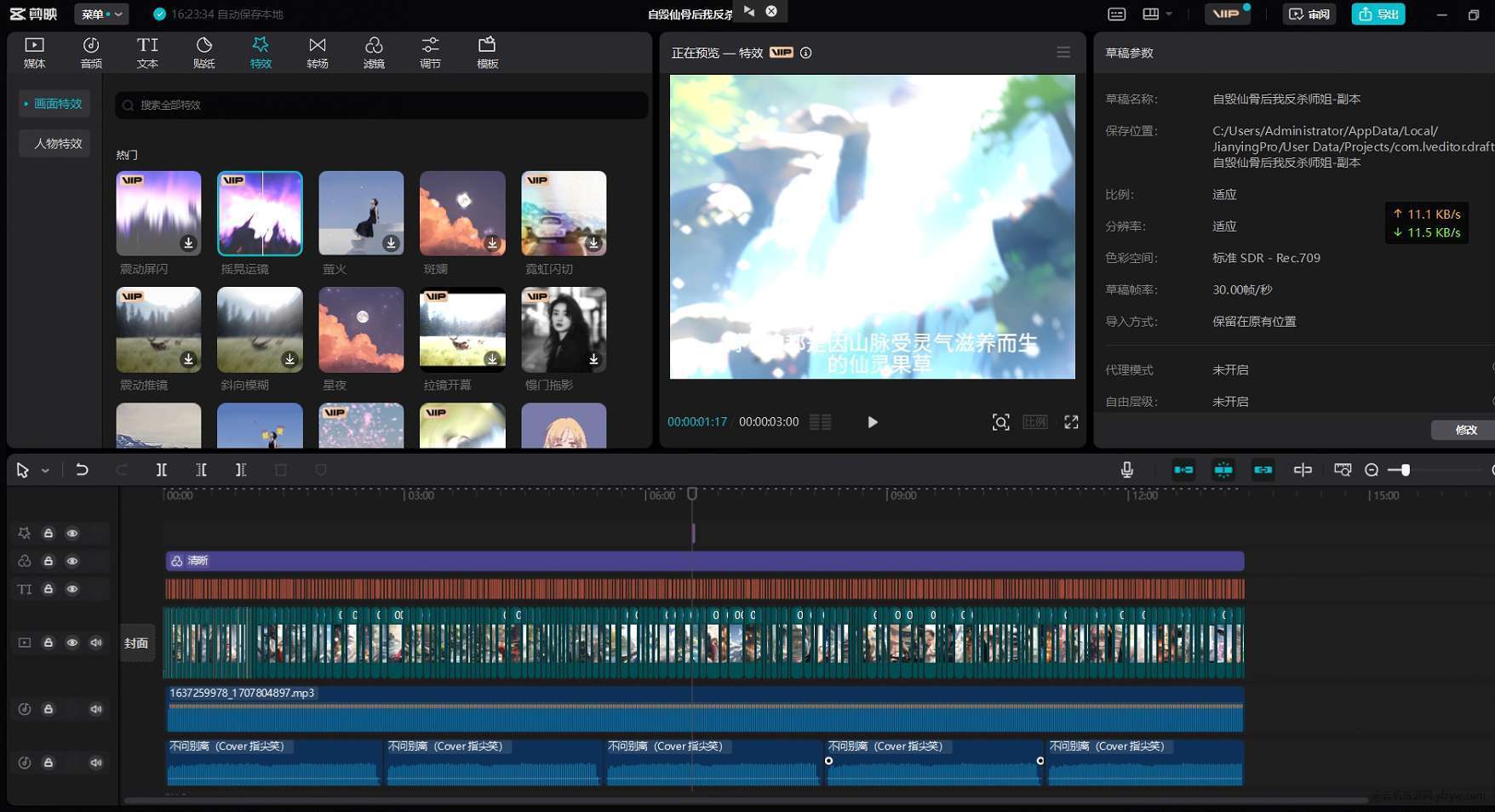Zoom out timeline with minus icon
Screen dimensions: 1495x812
coord(1371,470)
